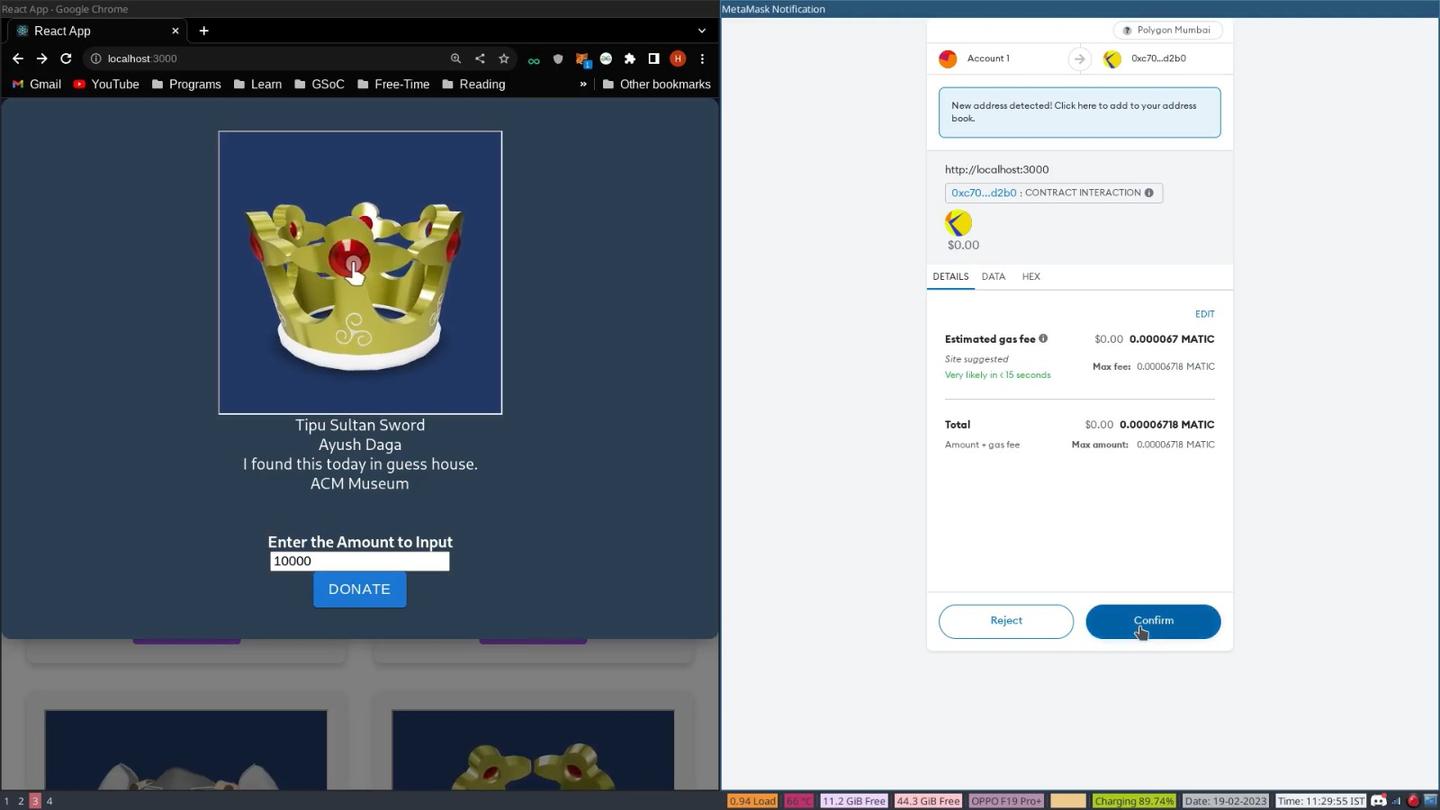Open the Polygon Mumbai network indicator
This screenshot has height=810, width=1440.
click(1167, 30)
